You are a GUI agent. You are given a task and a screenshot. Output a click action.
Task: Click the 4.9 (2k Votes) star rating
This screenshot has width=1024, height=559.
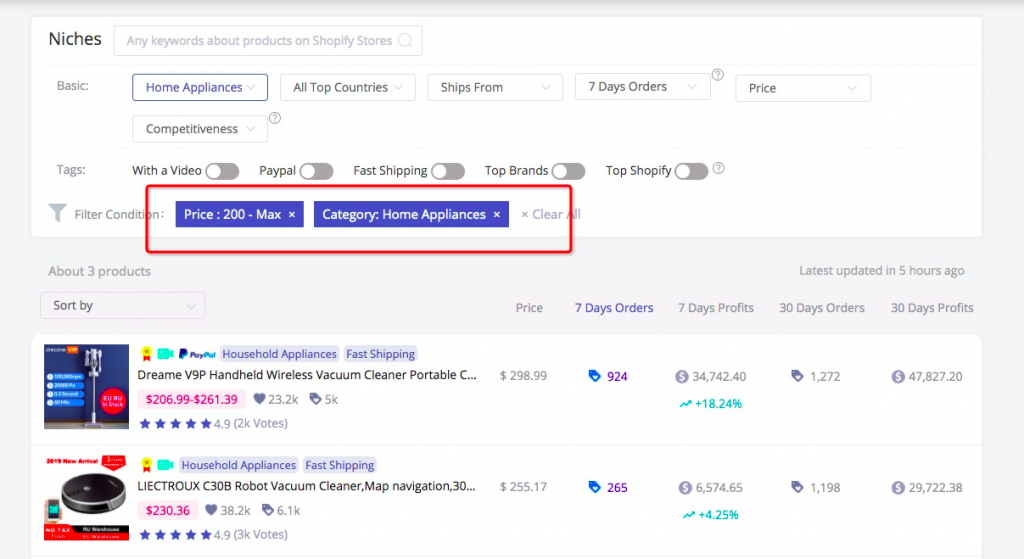(x=214, y=423)
